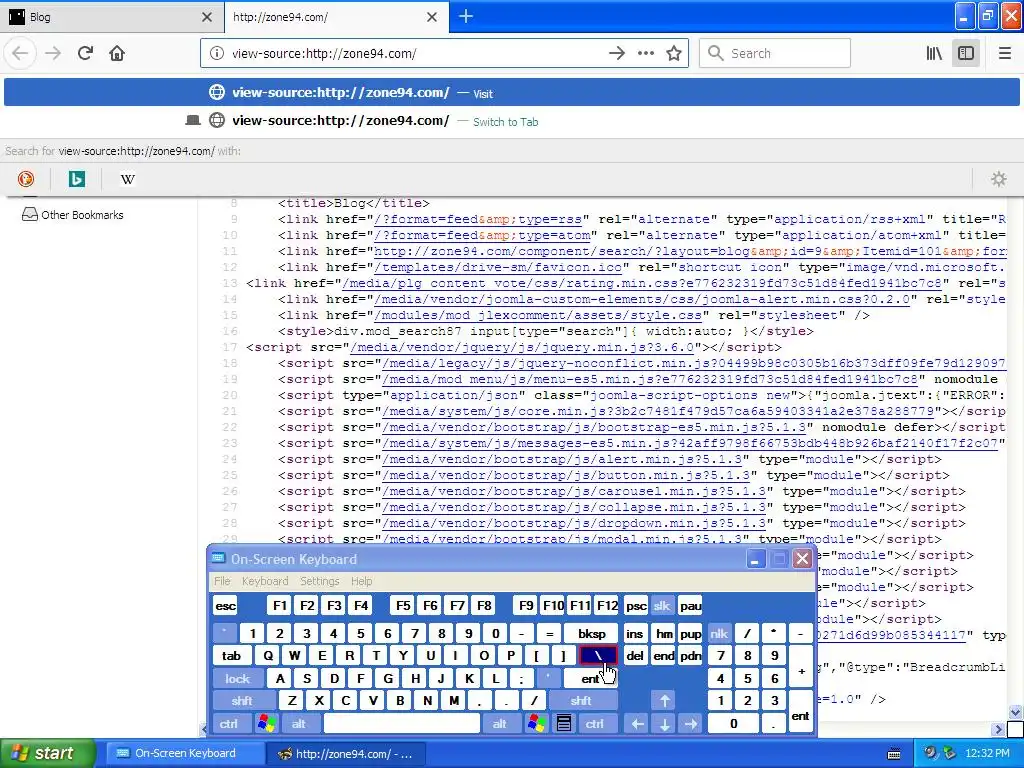Toggle the sidebar view icon
1024x768 pixels.
point(966,53)
